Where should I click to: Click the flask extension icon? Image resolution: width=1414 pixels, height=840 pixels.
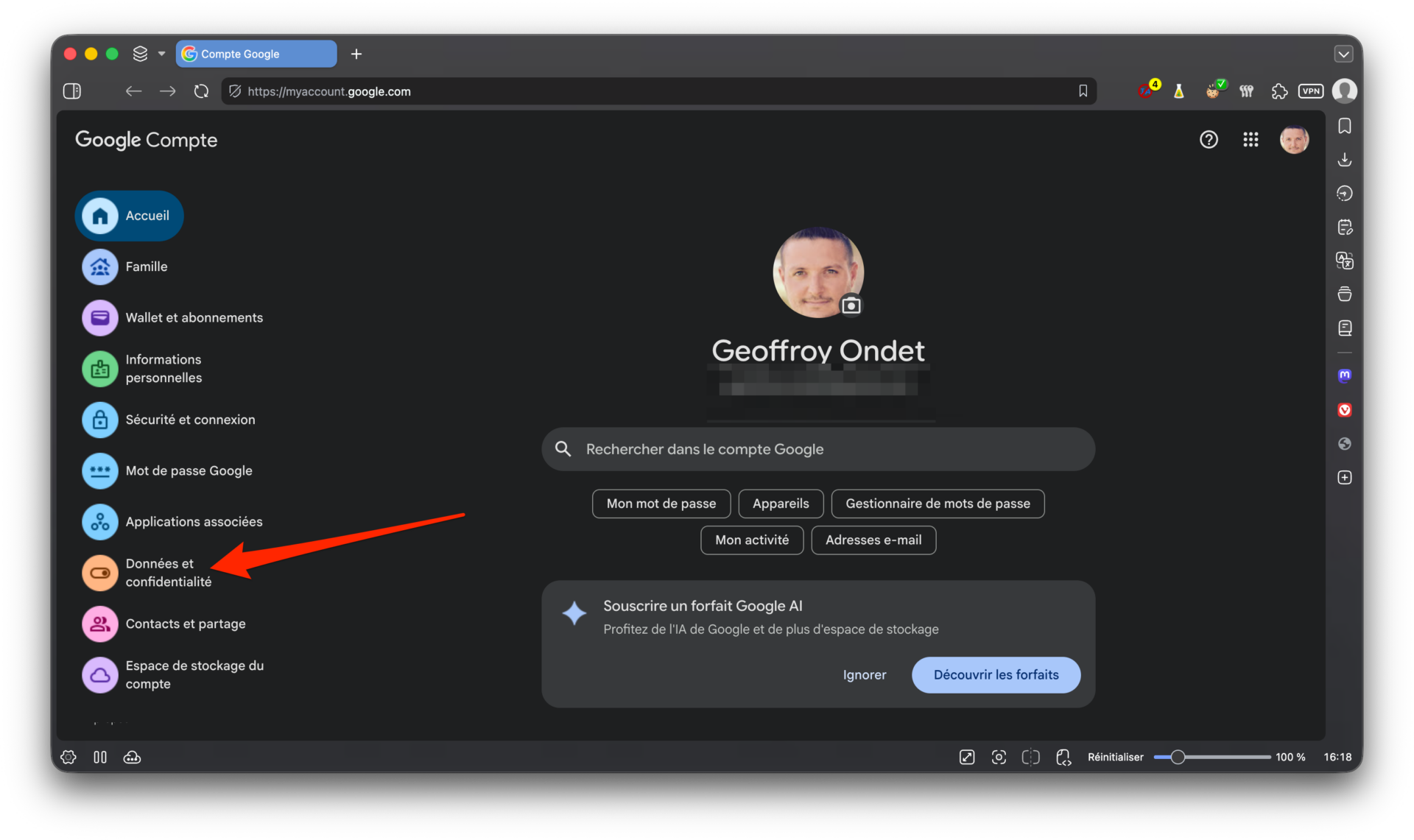pos(1179,91)
